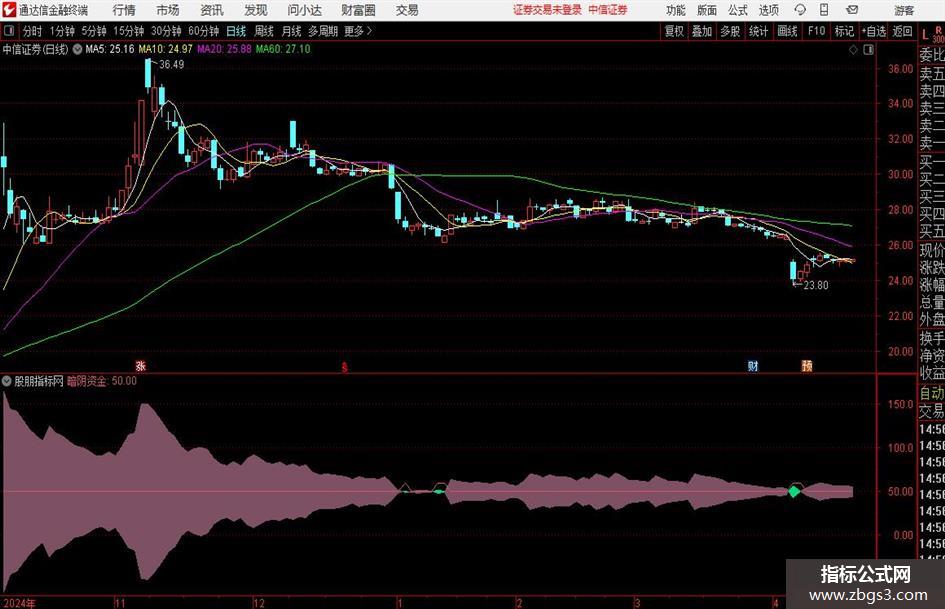
Task: Open the 市场 menu
Action: point(168,10)
